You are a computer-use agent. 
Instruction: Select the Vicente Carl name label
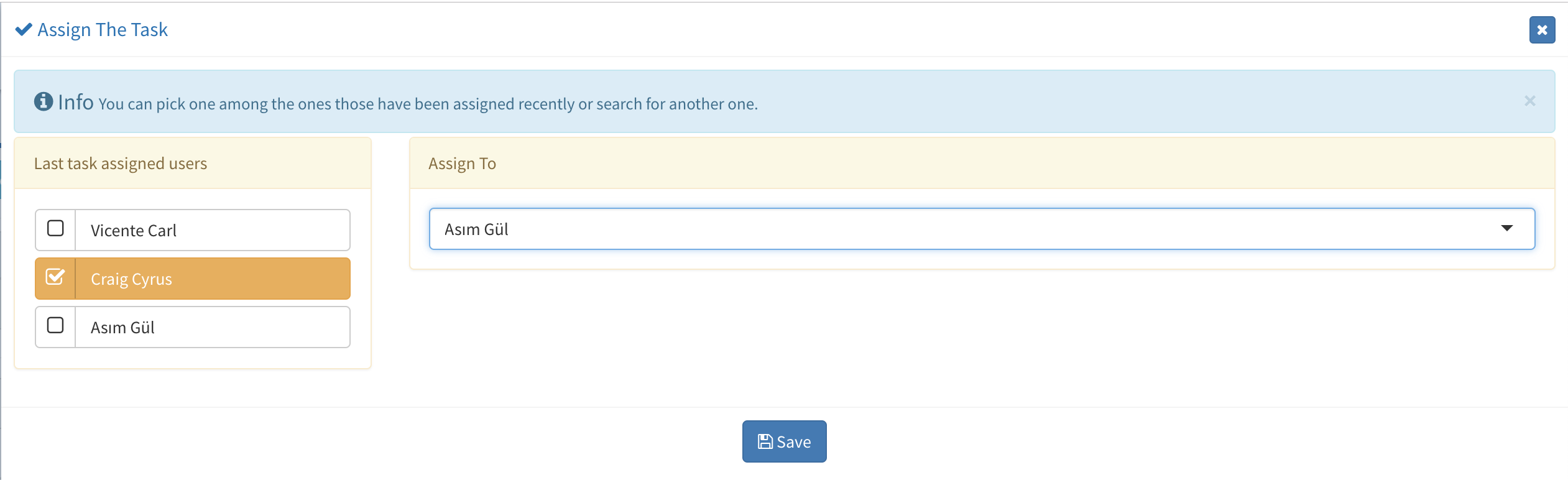[x=134, y=231]
